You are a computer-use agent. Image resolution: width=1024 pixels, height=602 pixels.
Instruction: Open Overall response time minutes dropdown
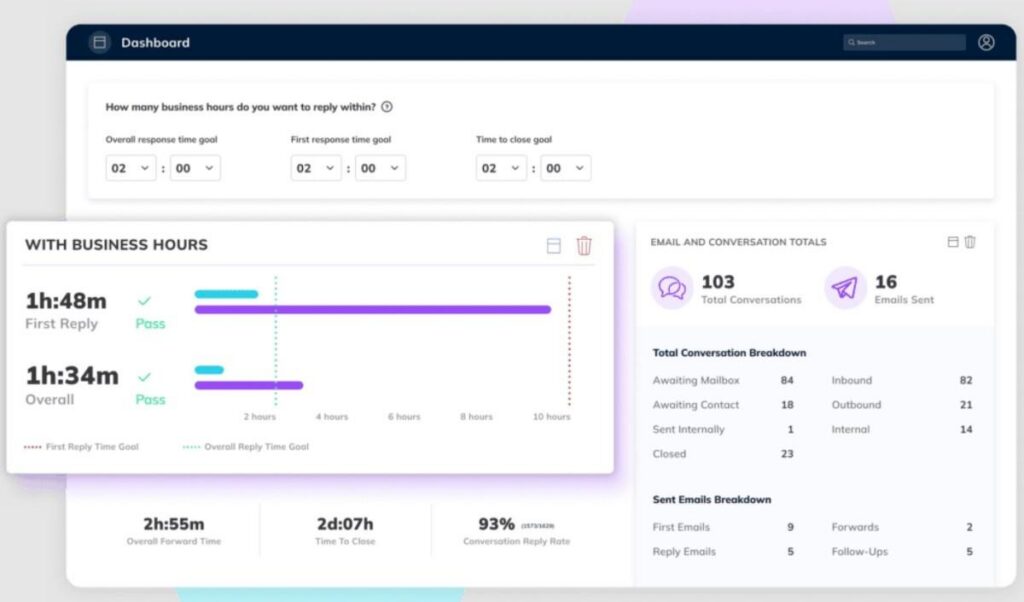[195, 168]
